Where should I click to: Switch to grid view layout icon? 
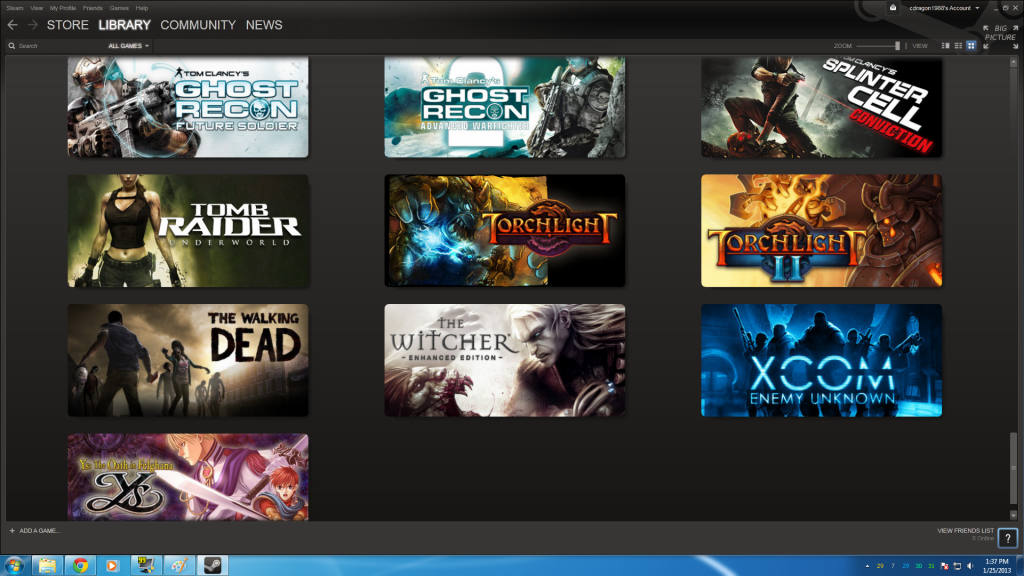pos(971,46)
